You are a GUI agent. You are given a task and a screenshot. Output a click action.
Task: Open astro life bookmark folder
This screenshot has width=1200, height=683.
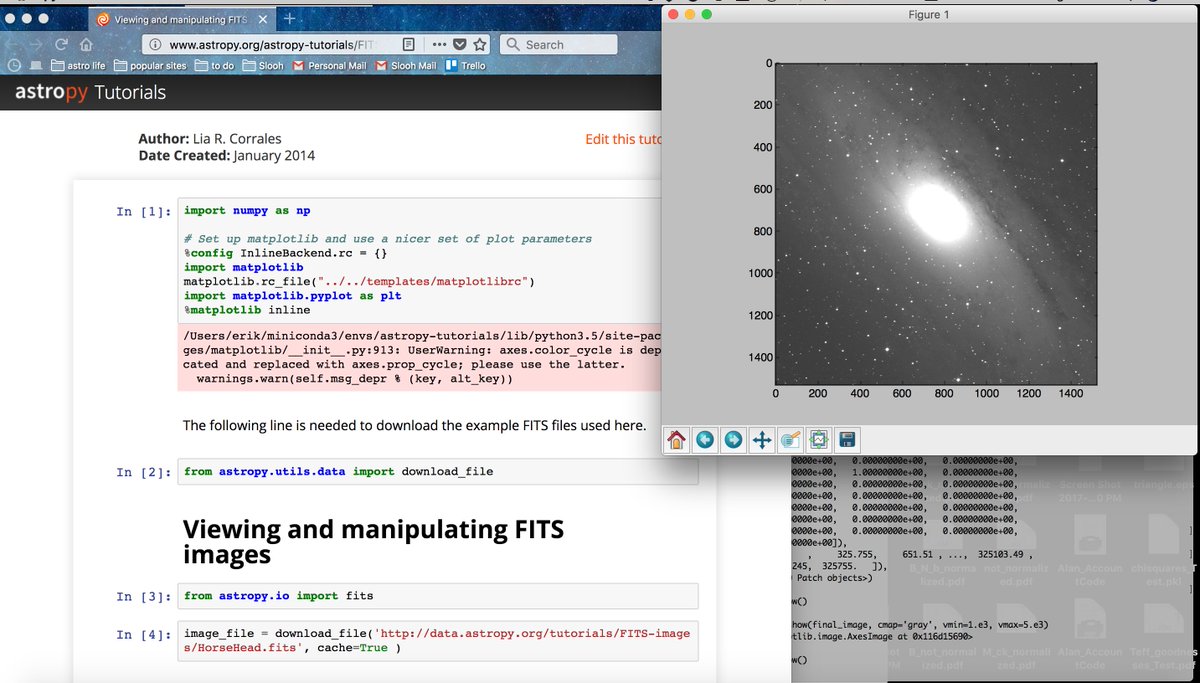[x=77, y=66]
